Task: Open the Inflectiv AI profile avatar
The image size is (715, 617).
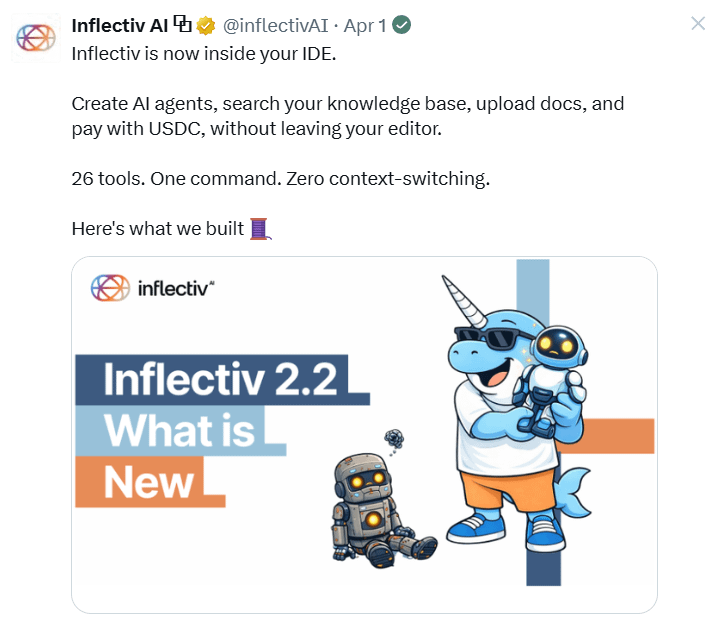Action: pos(36,37)
